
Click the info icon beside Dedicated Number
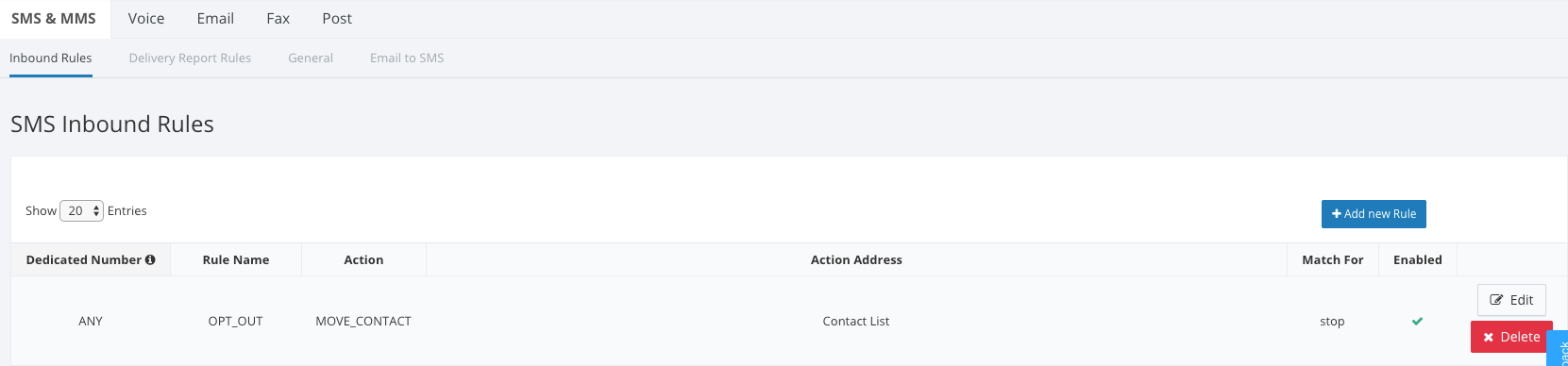point(150,260)
